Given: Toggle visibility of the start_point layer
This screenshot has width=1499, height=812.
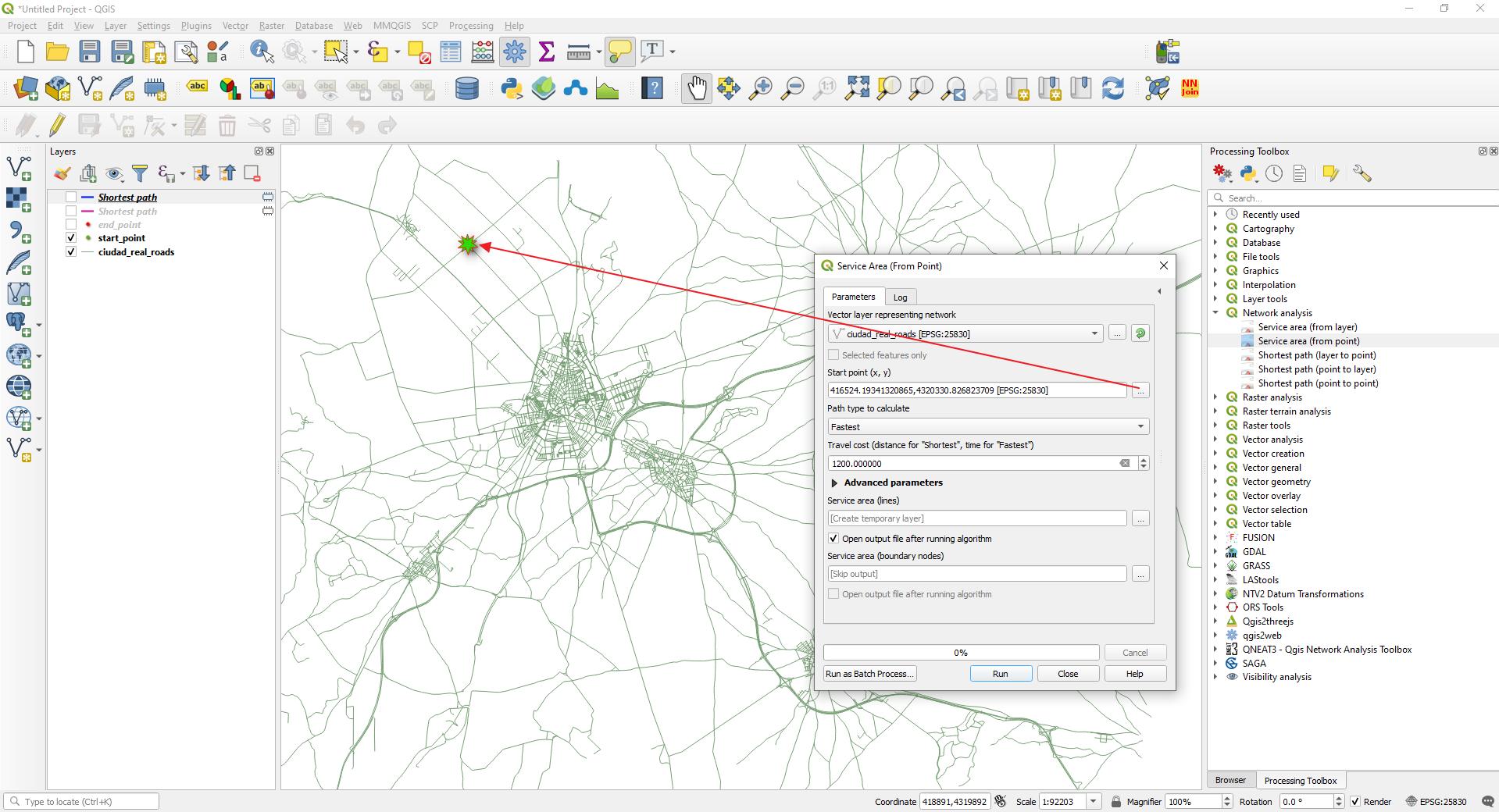Looking at the screenshot, I should pos(70,238).
